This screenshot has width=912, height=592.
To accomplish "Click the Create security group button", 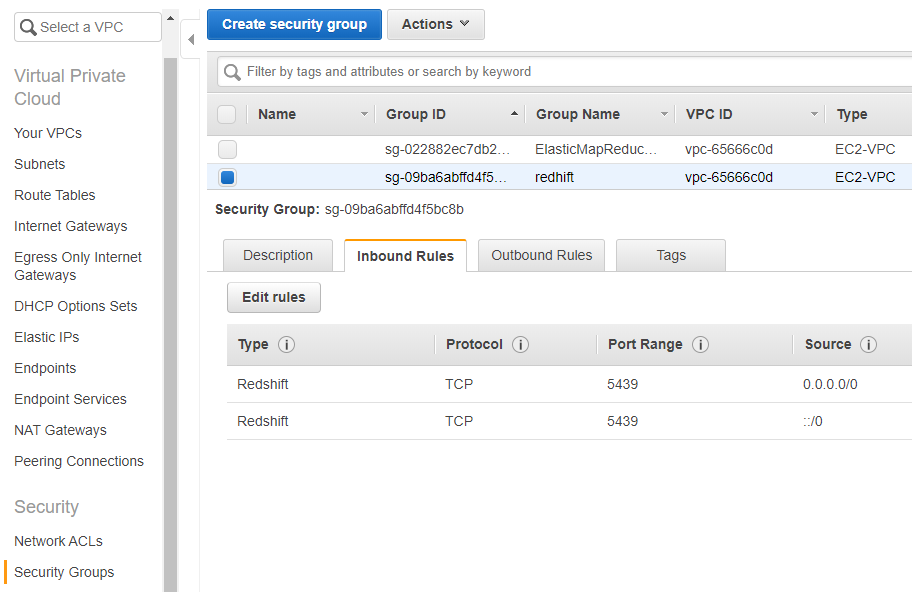I will [294, 24].
